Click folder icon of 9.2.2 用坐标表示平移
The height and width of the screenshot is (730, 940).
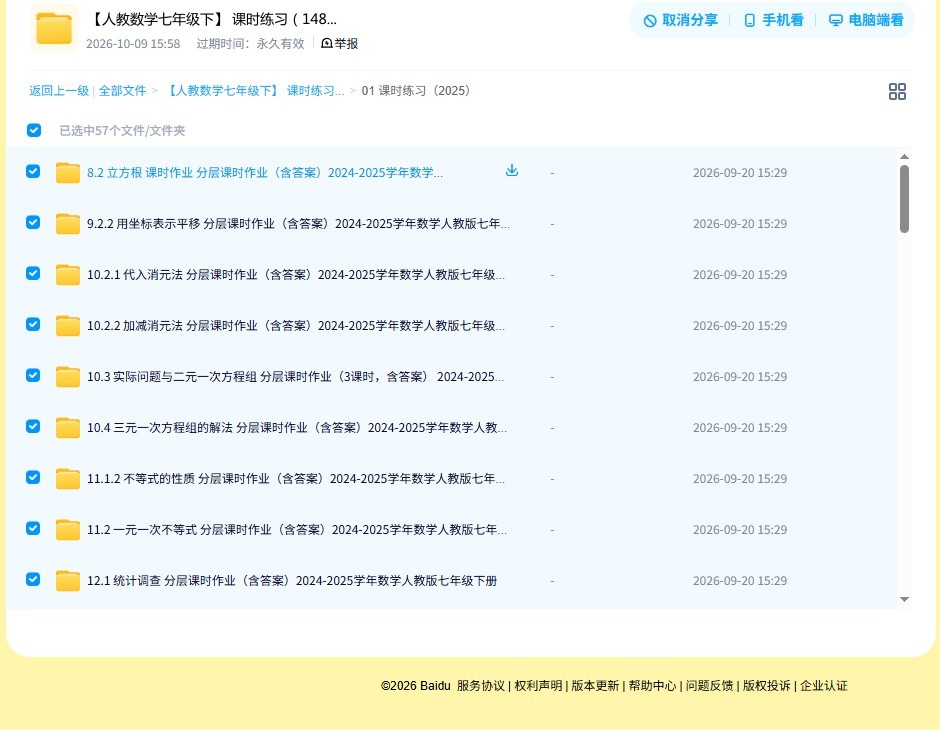click(68, 224)
